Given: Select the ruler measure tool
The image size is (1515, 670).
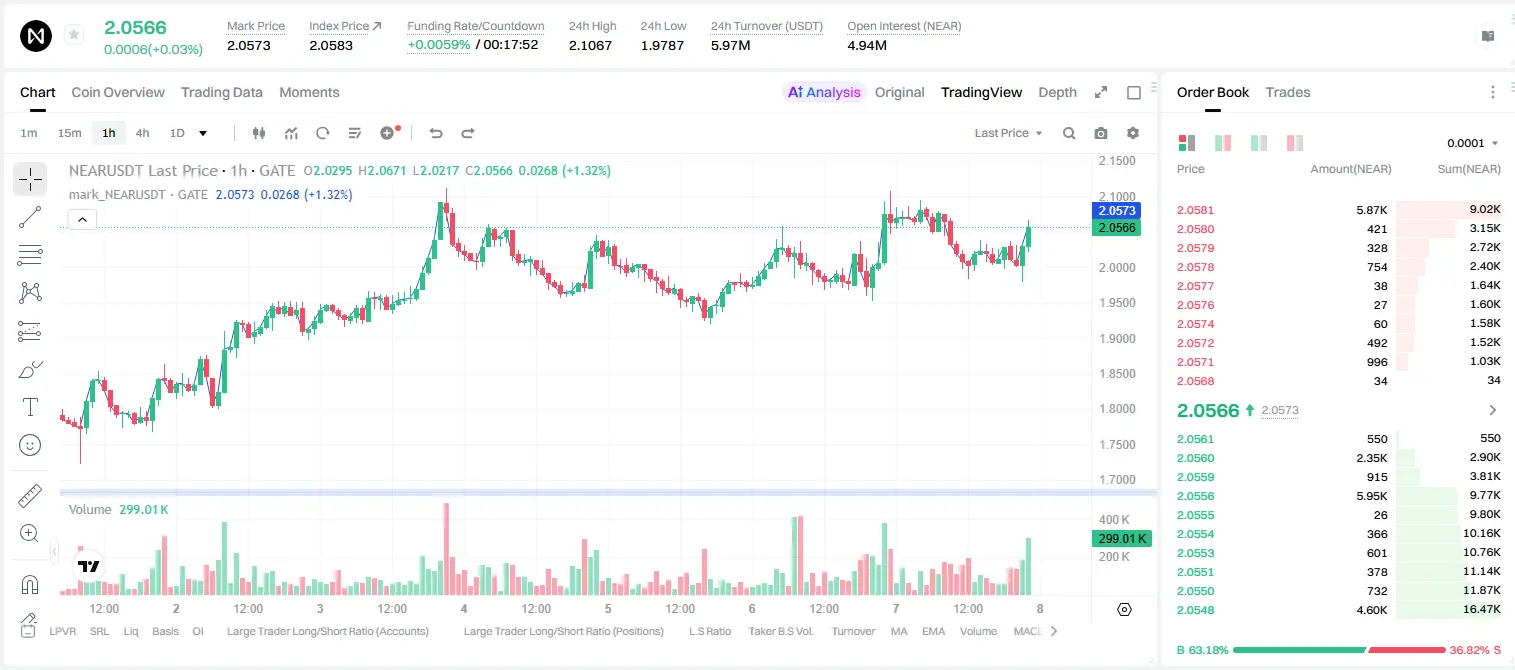Looking at the screenshot, I should coord(30,496).
